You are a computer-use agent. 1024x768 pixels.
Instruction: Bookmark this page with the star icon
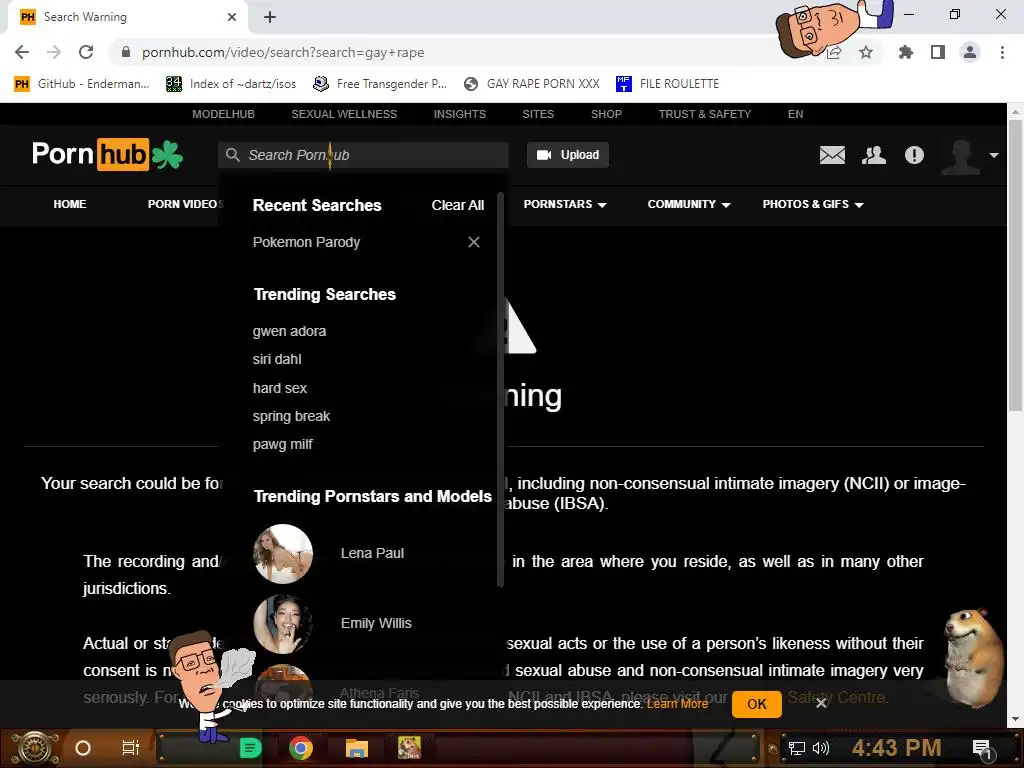click(x=866, y=52)
